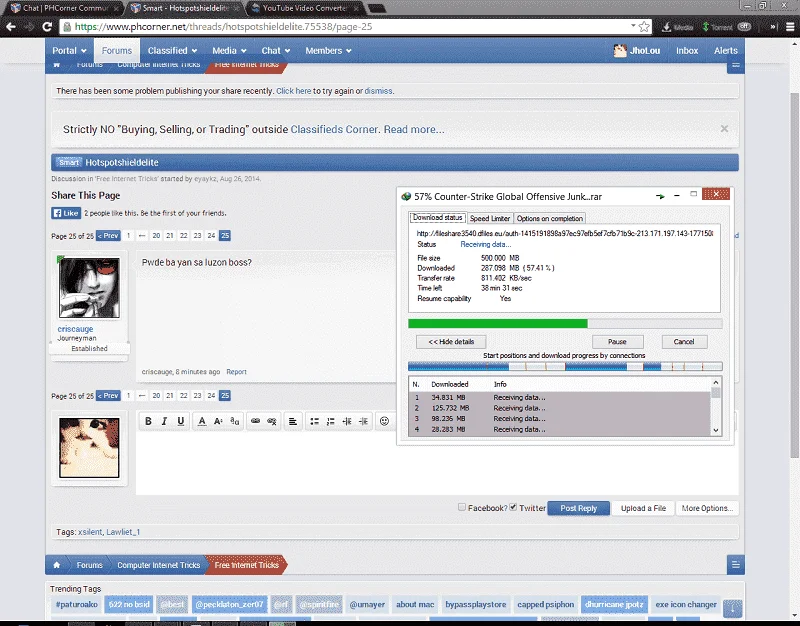The image size is (800, 626).
Task: Click the Read more link
Action: click(x=414, y=130)
